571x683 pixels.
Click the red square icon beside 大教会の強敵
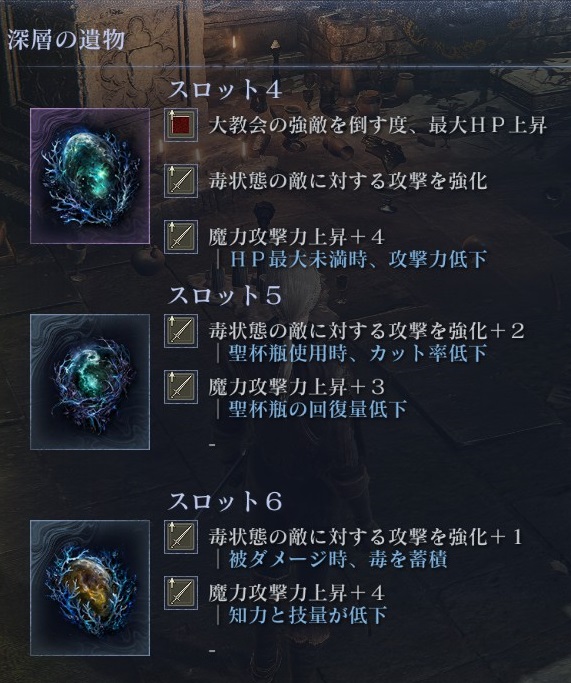coord(181,125)
